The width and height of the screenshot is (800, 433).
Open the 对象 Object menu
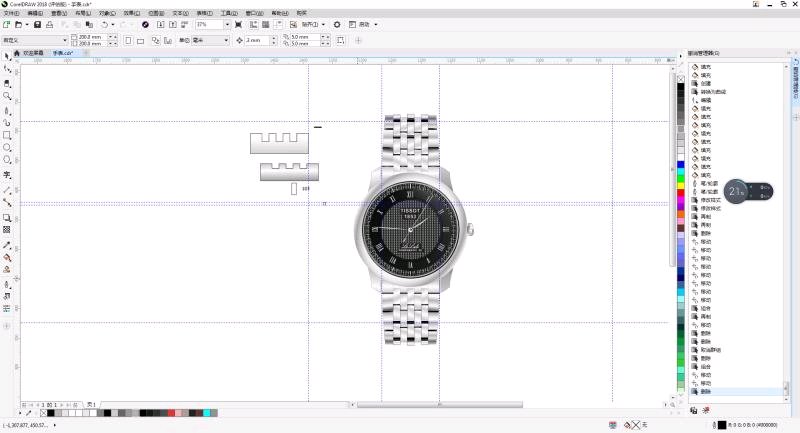click(x=107, y=13)
